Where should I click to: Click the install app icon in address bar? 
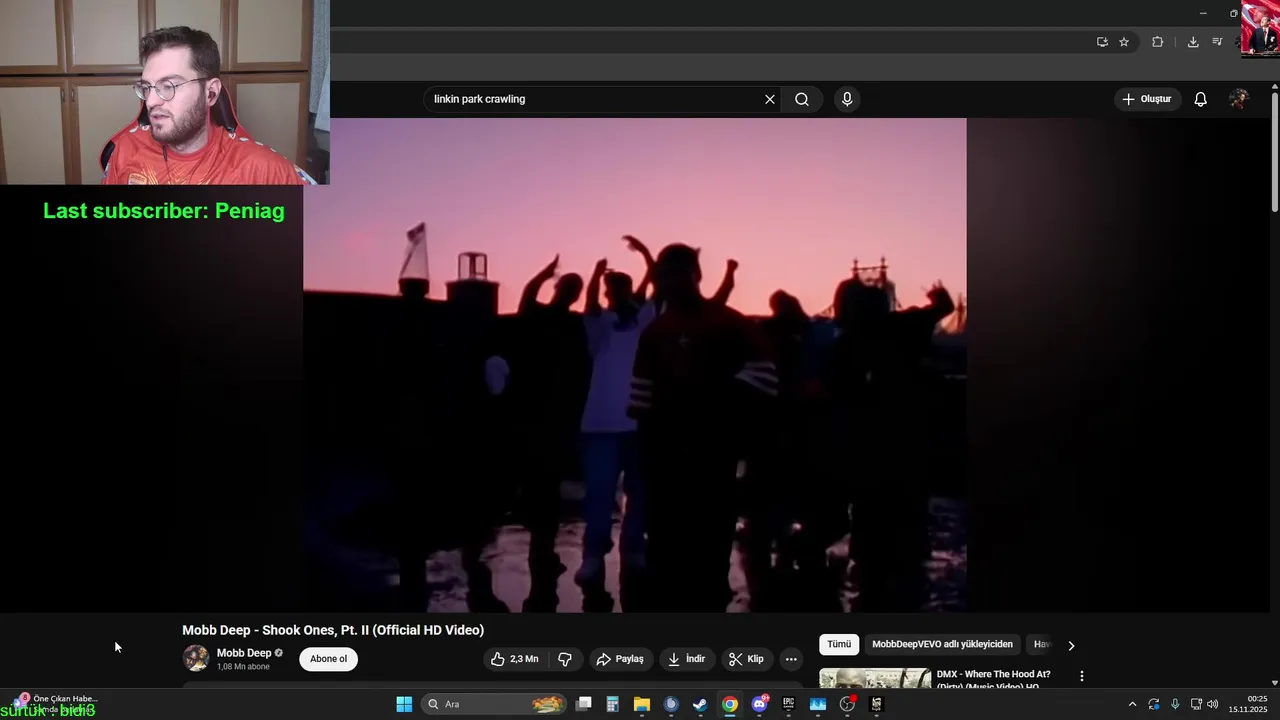pyautogui.click(x=1102, y=42)
